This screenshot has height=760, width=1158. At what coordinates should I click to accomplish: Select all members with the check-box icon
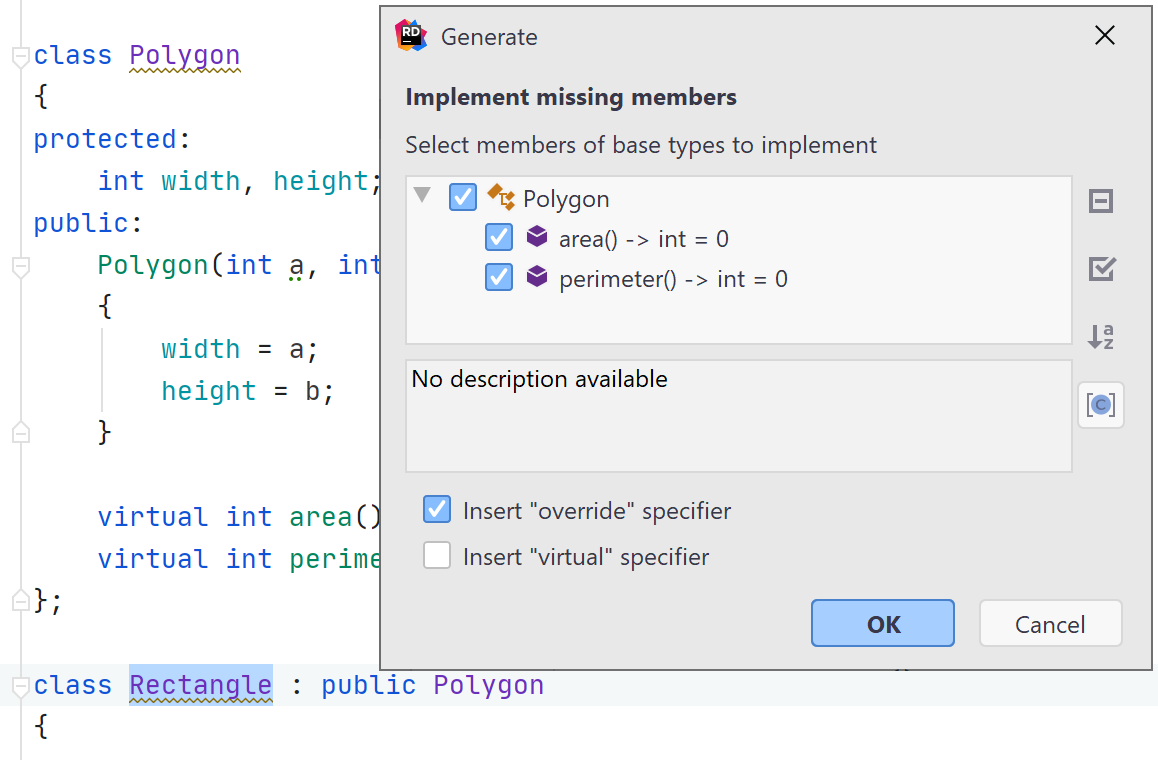point(1100,269)
